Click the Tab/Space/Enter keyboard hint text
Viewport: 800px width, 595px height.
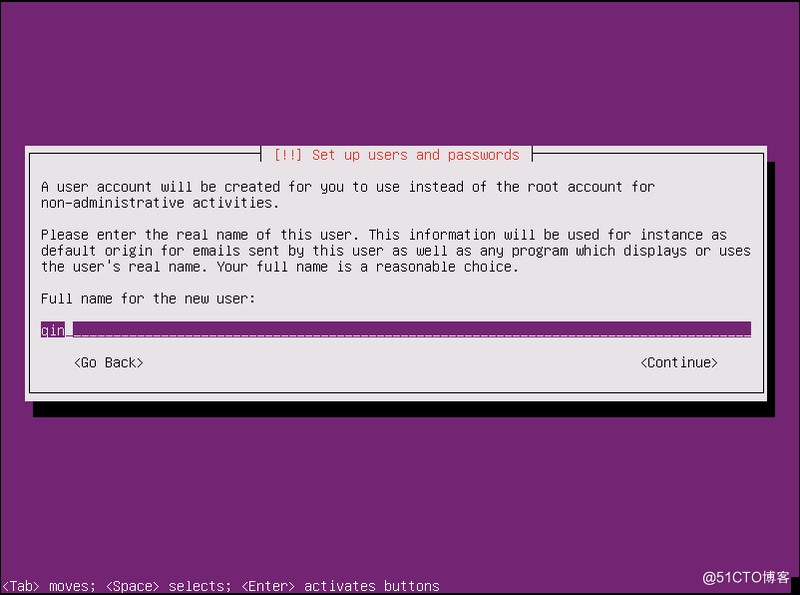(x=220, y=586)
